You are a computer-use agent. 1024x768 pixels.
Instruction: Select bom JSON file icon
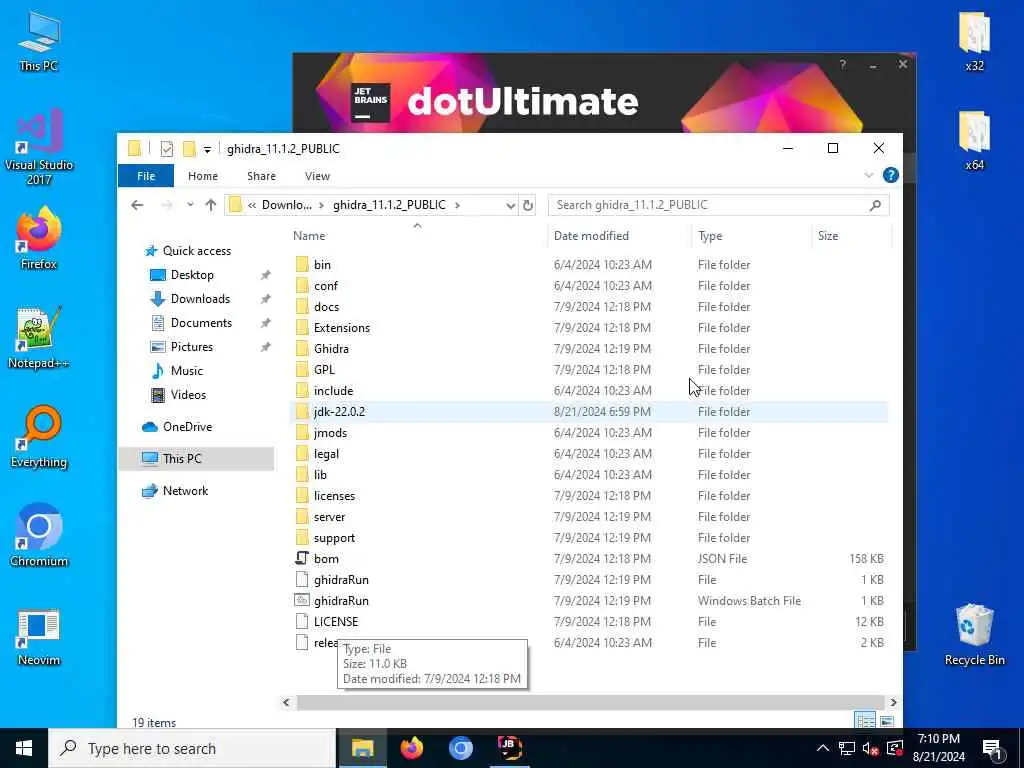click(302, 558)
